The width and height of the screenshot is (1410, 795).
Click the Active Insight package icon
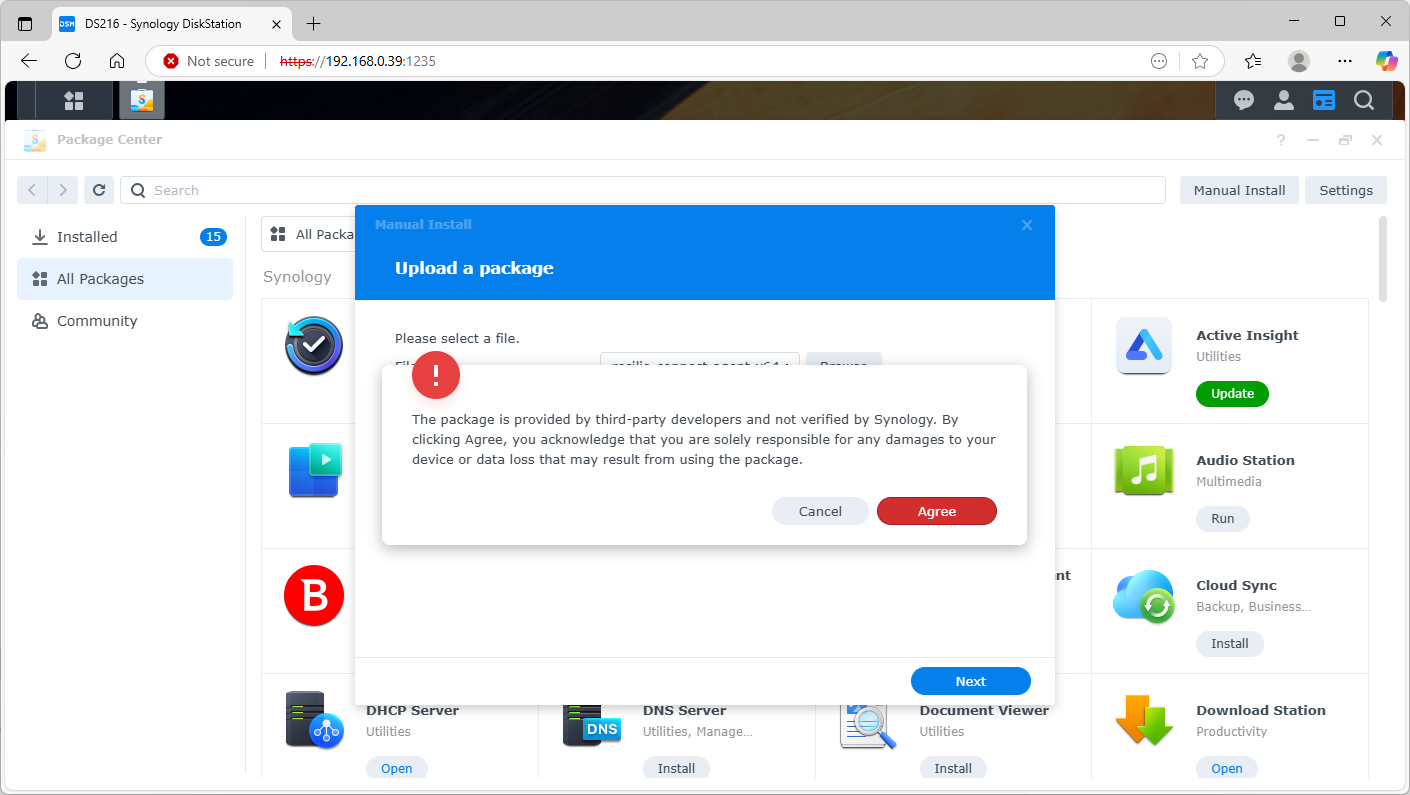tap(1143, 345)
